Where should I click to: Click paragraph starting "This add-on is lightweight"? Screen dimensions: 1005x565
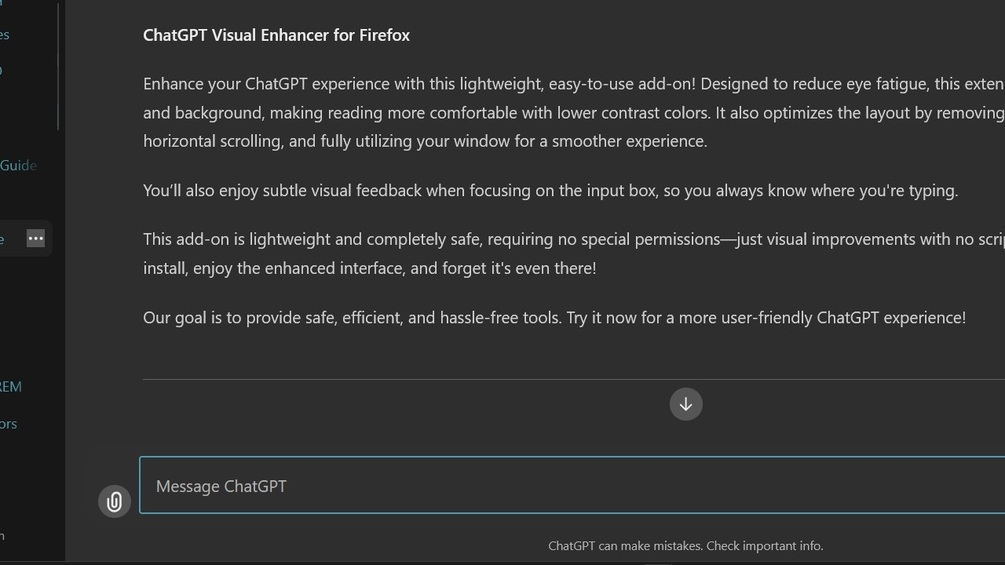point(570,253)
